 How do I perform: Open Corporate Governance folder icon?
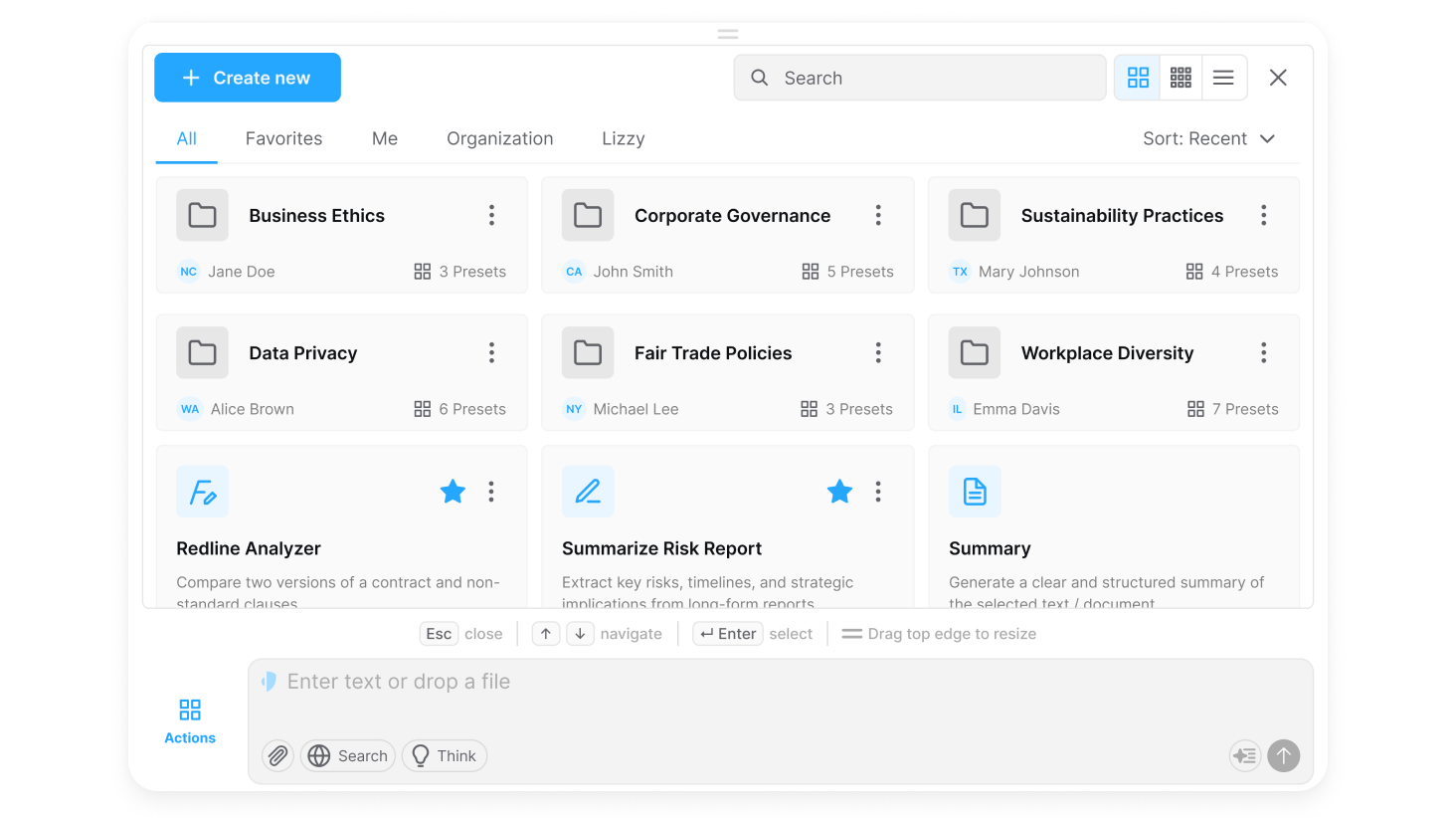(x=588, y=215)
